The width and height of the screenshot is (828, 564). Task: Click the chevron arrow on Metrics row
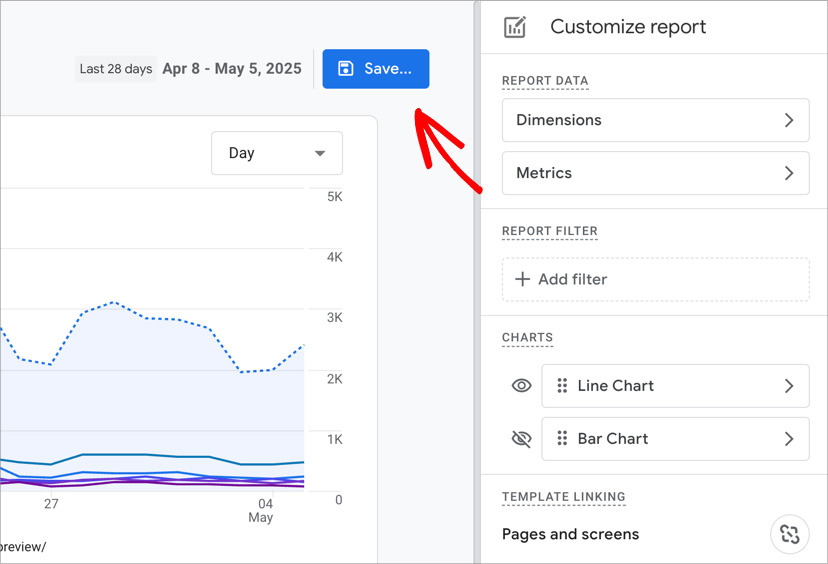click(x=789, y=173)
